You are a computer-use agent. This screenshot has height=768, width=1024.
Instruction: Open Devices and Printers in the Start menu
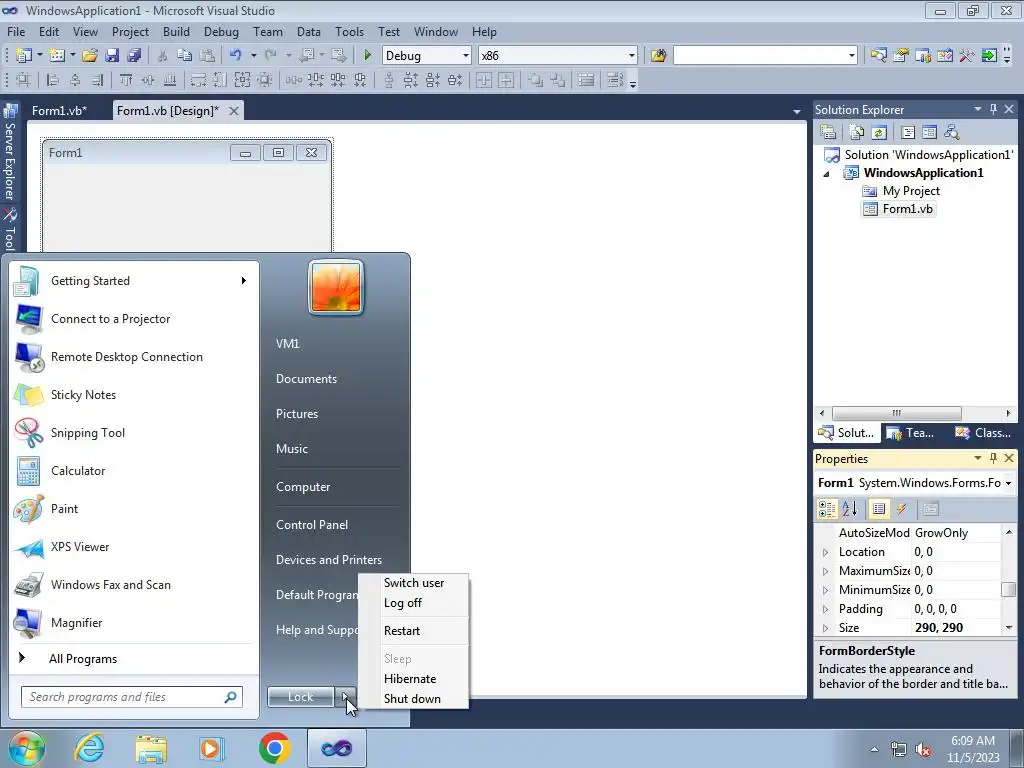(x=329, y=560)
